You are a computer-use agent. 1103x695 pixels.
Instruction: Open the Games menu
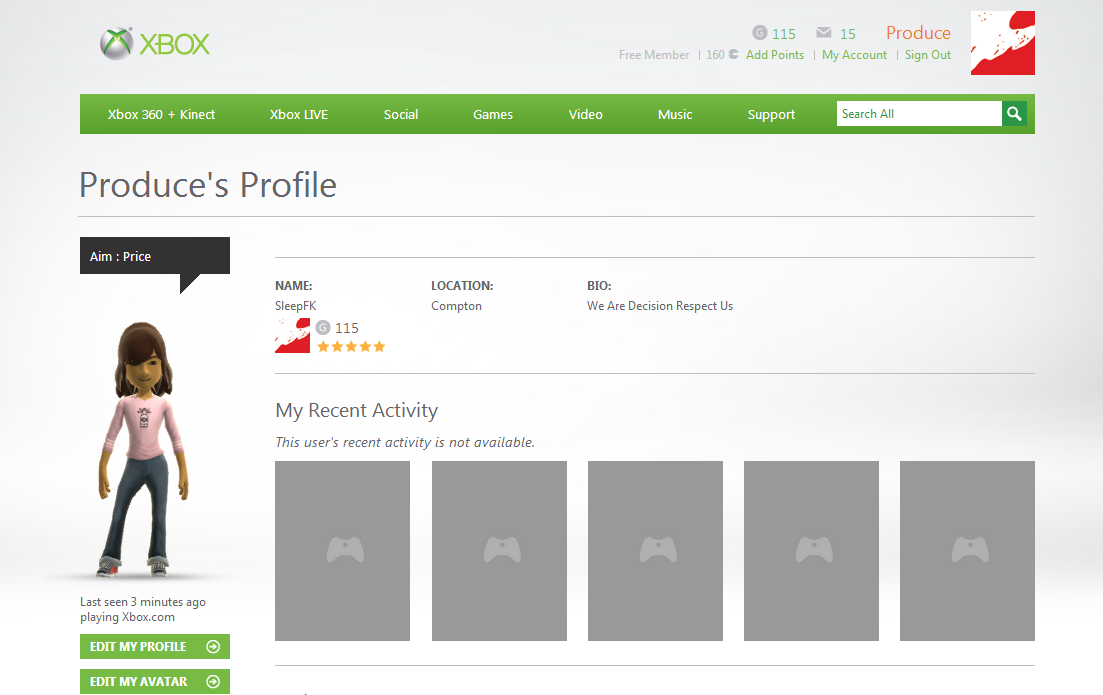tap(493, 114)
